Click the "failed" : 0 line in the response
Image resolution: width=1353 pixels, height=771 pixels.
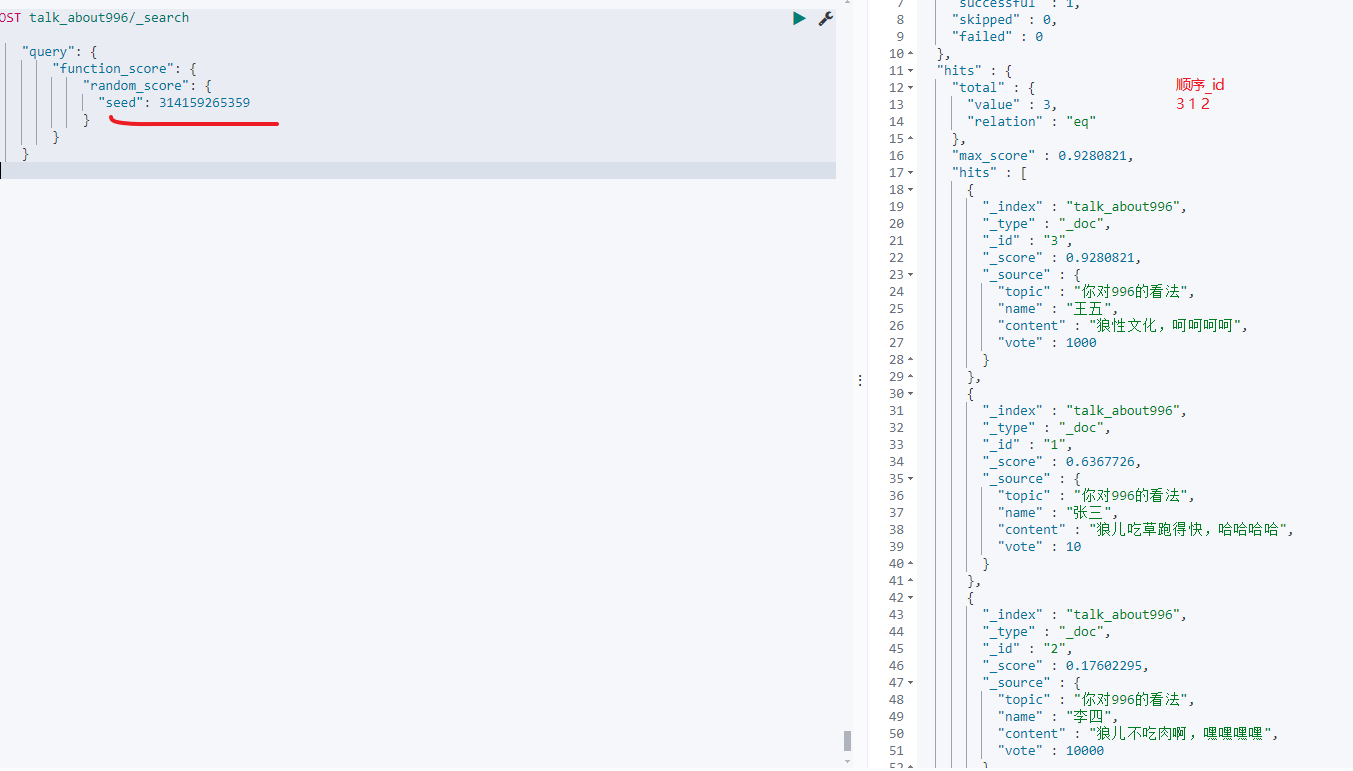[x=997, y=37]
